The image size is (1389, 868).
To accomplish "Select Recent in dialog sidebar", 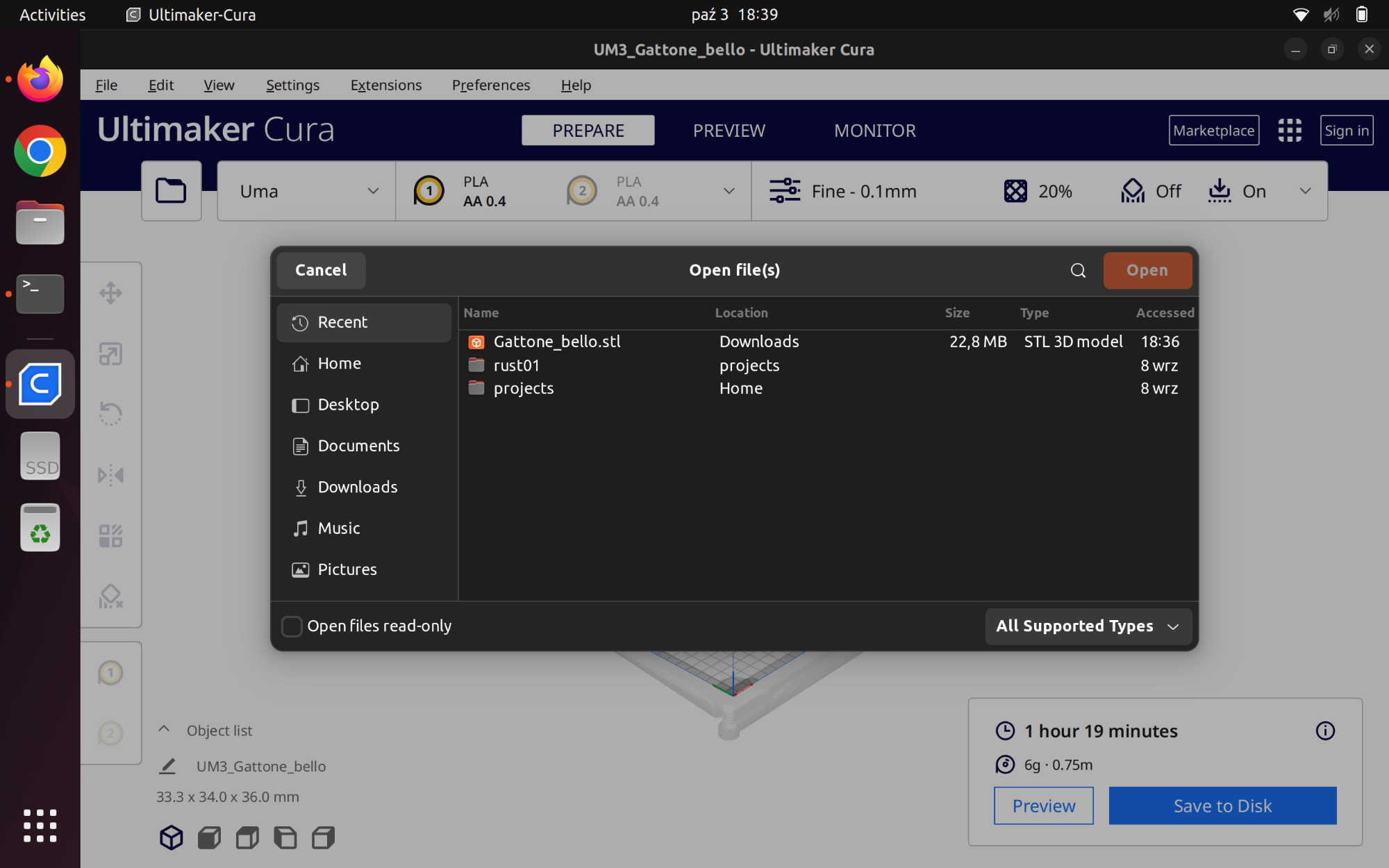I will coord(364,322).
